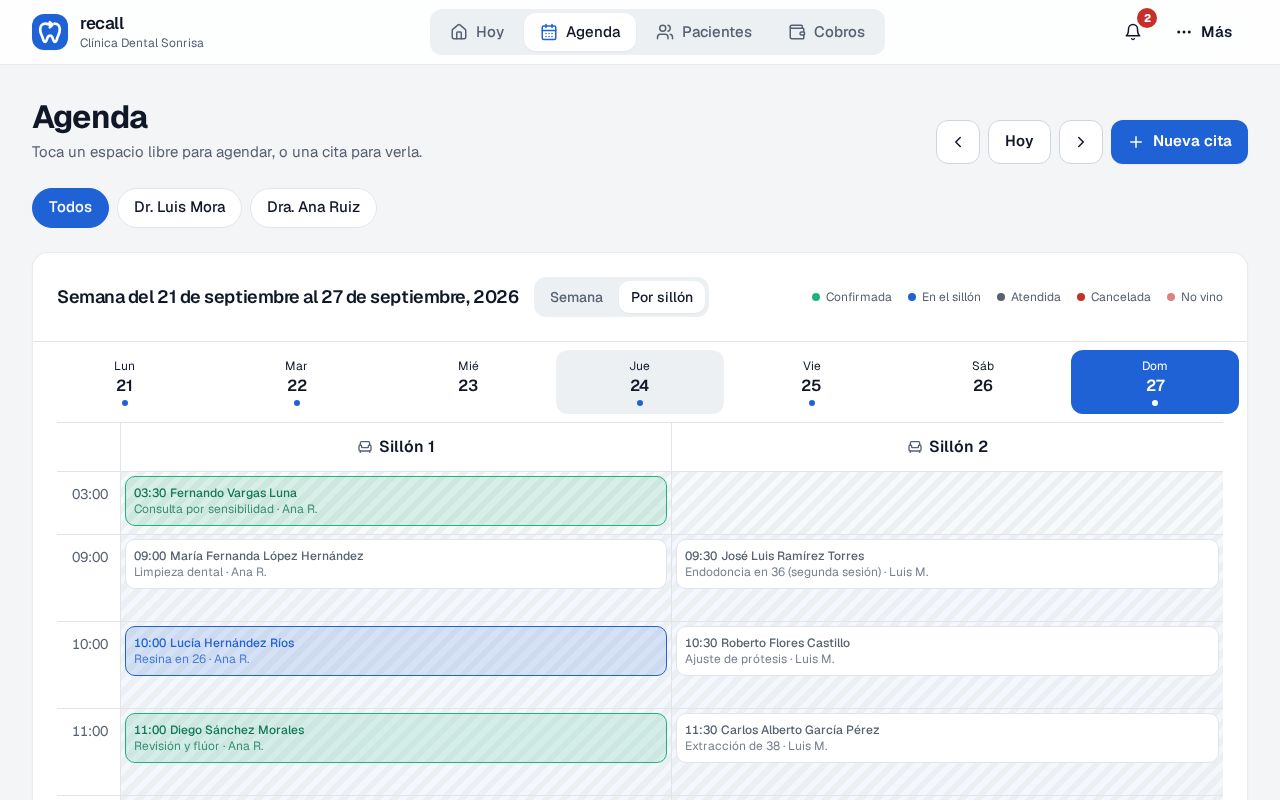
Task: Click the Clínica Dental Sonrisa subtitle
Action: 142,43
